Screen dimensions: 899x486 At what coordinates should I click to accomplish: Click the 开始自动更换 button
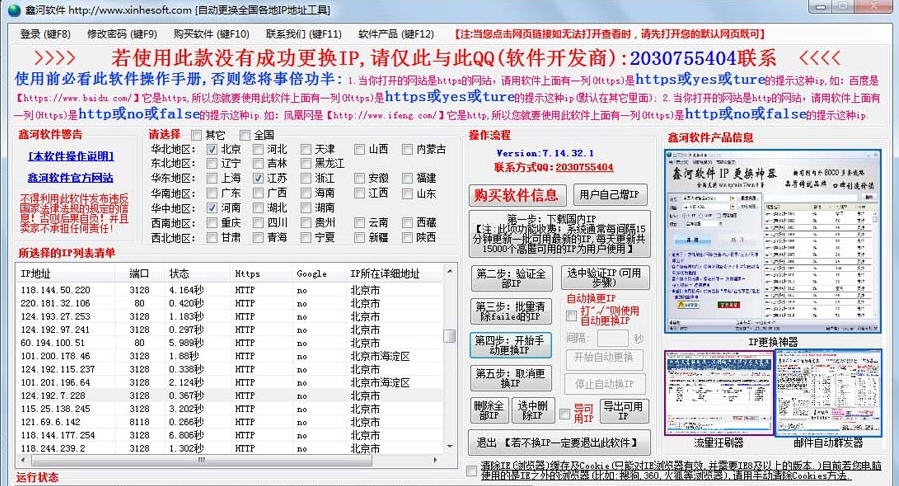[x=604, y=358]
